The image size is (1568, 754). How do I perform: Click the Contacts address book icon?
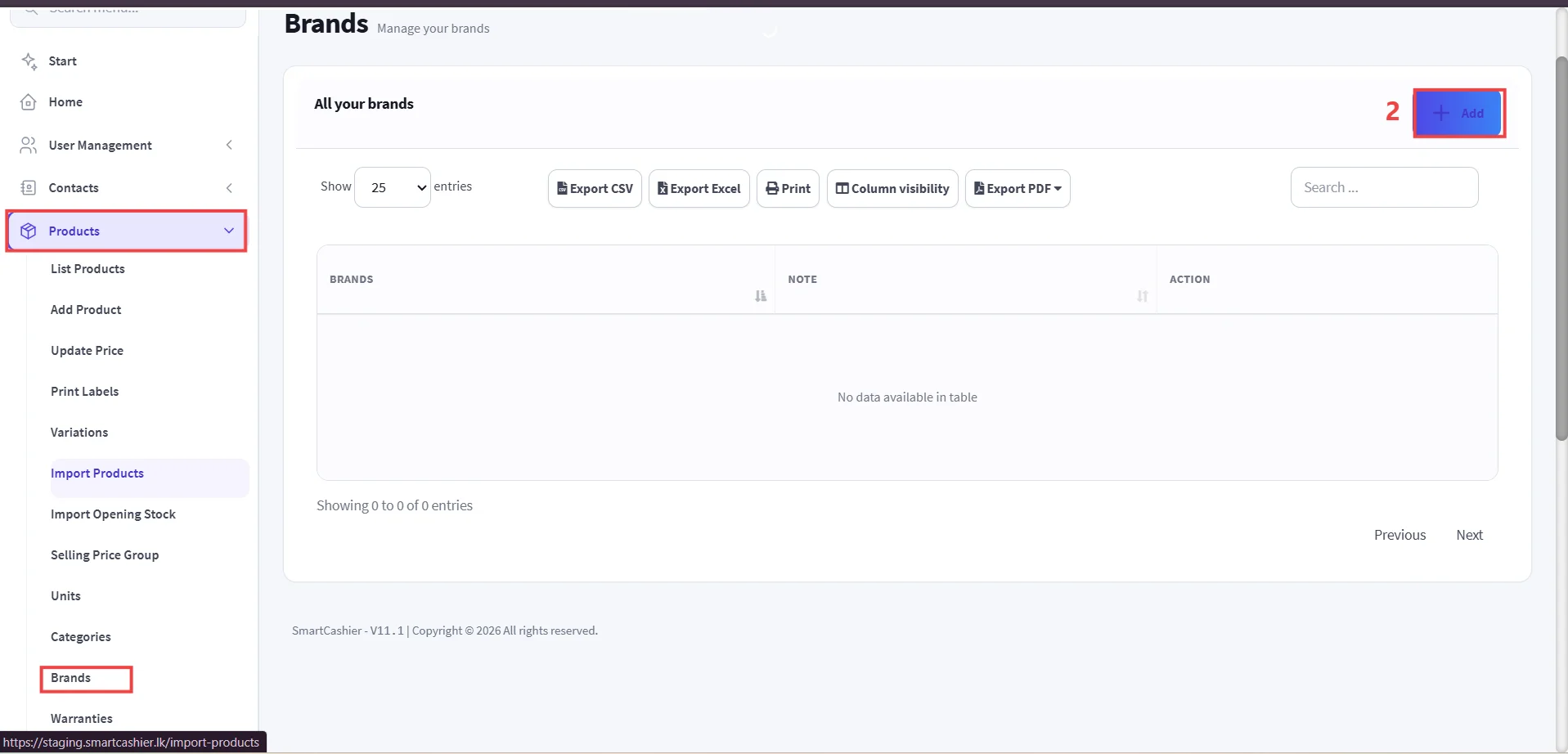click(29, 188)
